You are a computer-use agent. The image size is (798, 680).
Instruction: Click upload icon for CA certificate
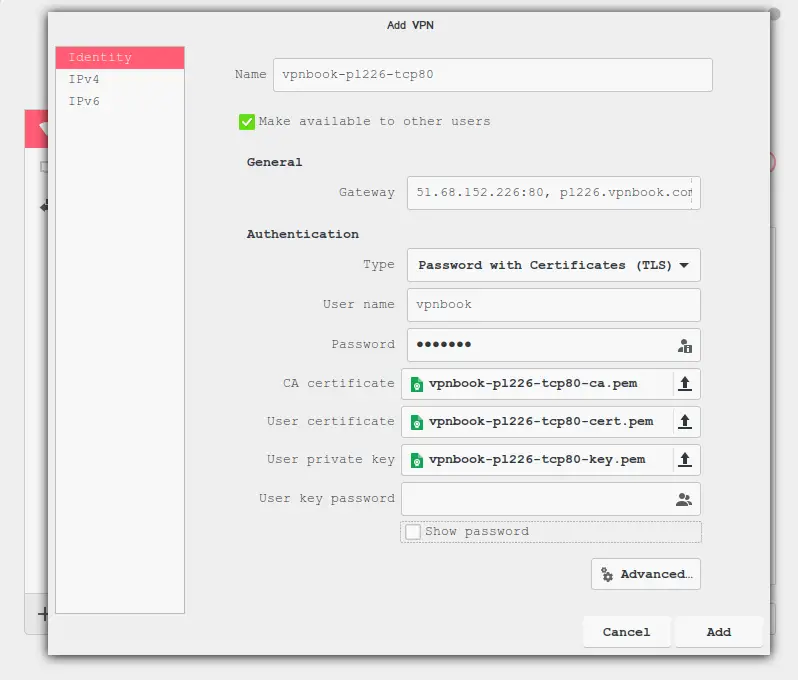point(686,384)
